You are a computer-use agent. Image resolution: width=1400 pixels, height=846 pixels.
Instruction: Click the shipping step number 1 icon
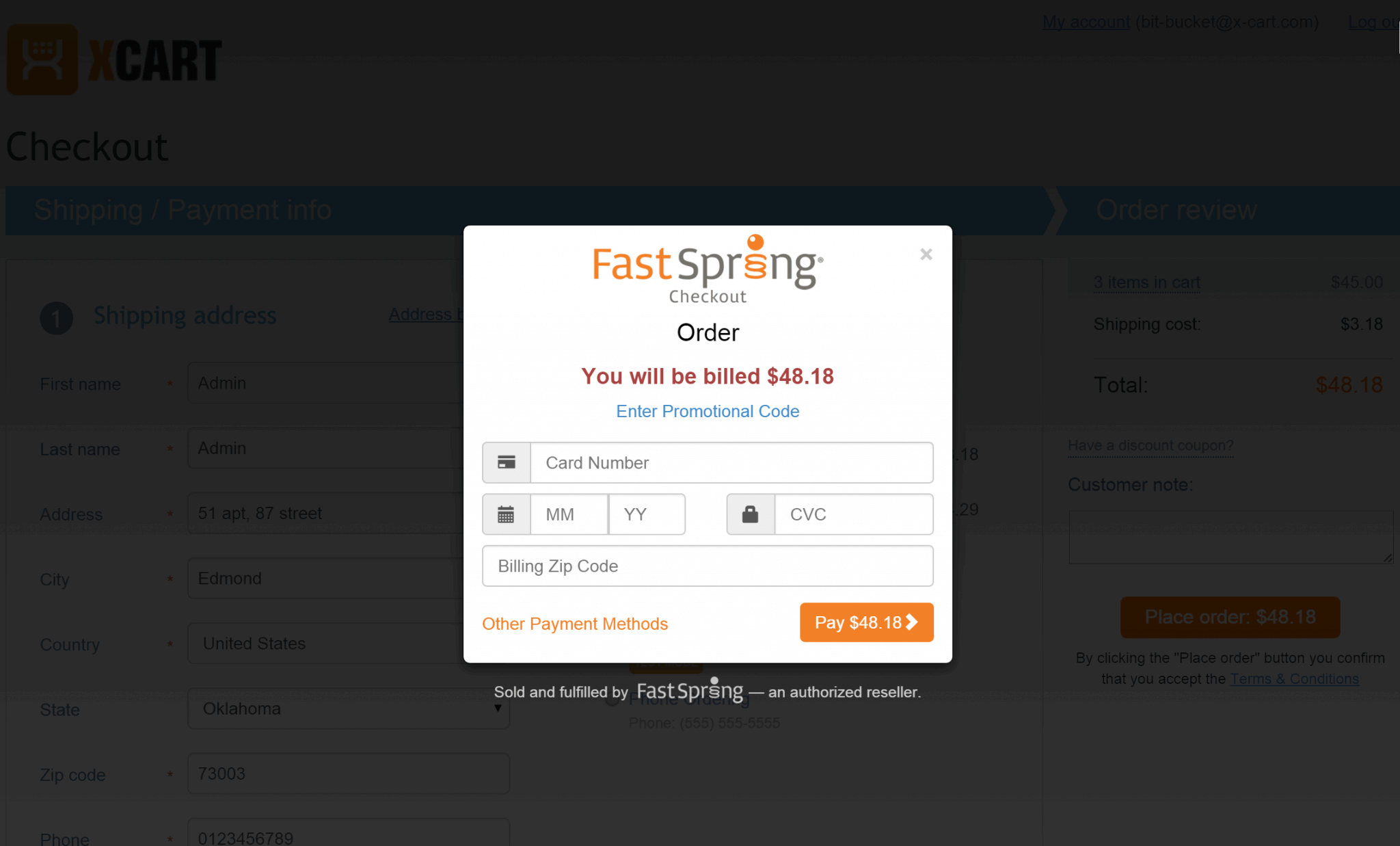tap(56, 316)
